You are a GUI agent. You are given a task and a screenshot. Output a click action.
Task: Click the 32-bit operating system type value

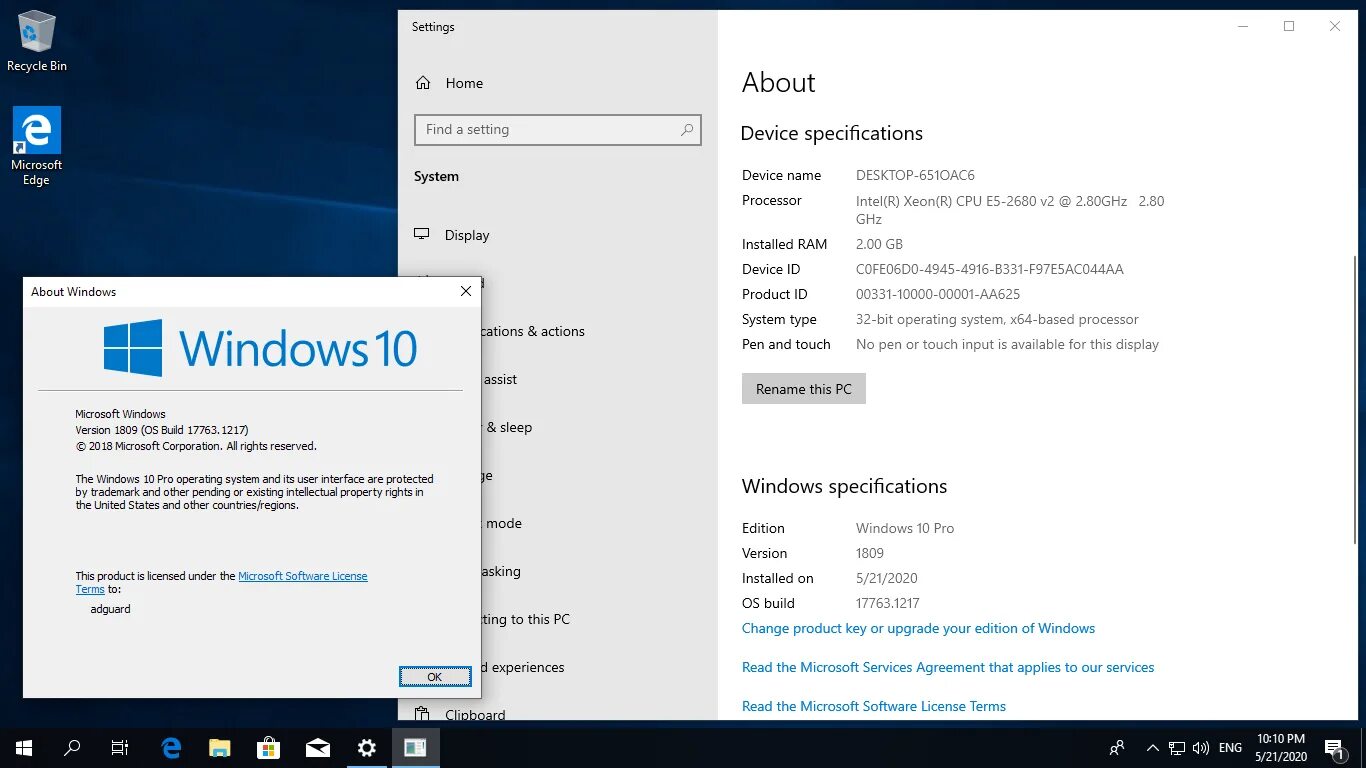click(997, 319)
